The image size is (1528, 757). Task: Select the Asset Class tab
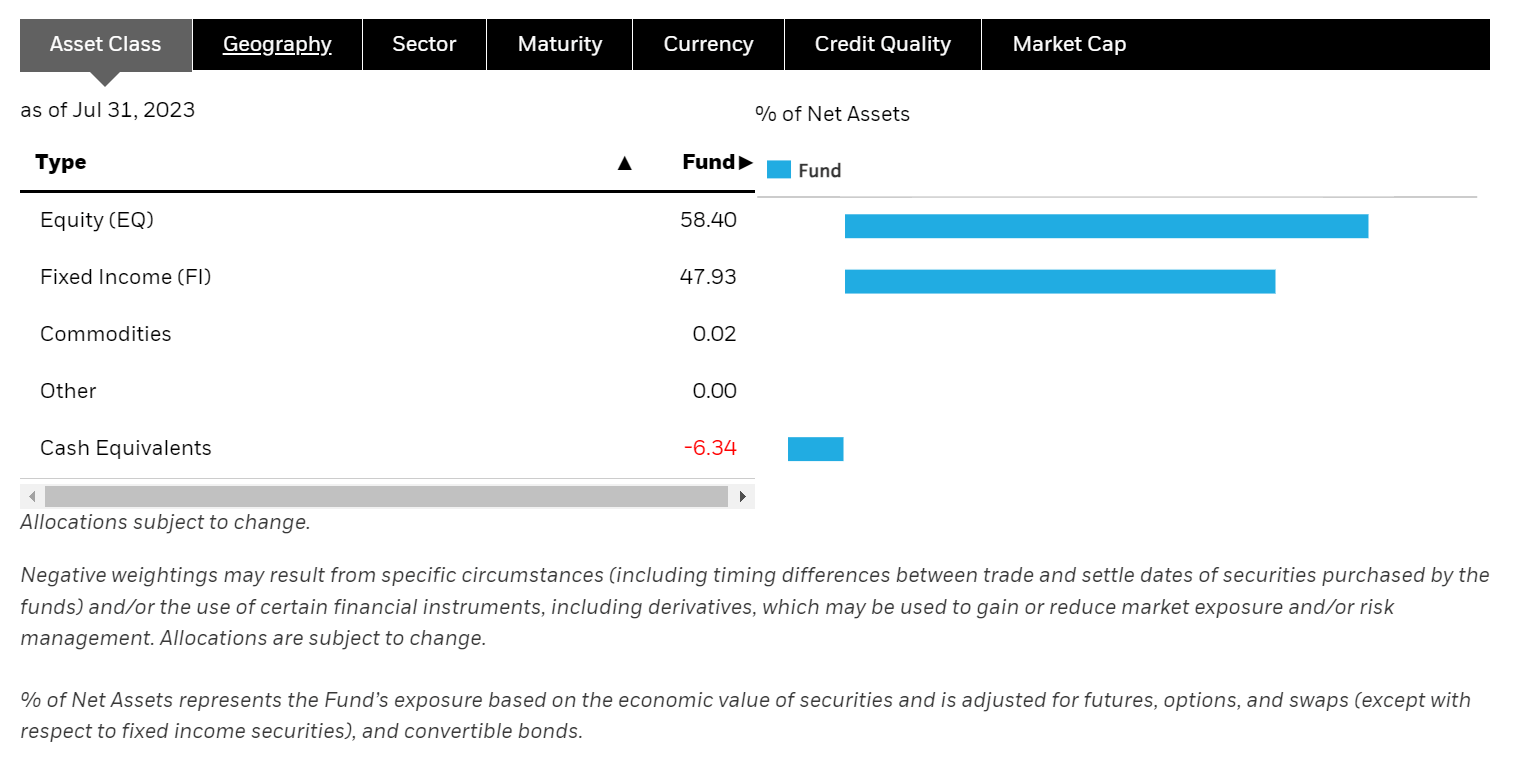(105, 44)
